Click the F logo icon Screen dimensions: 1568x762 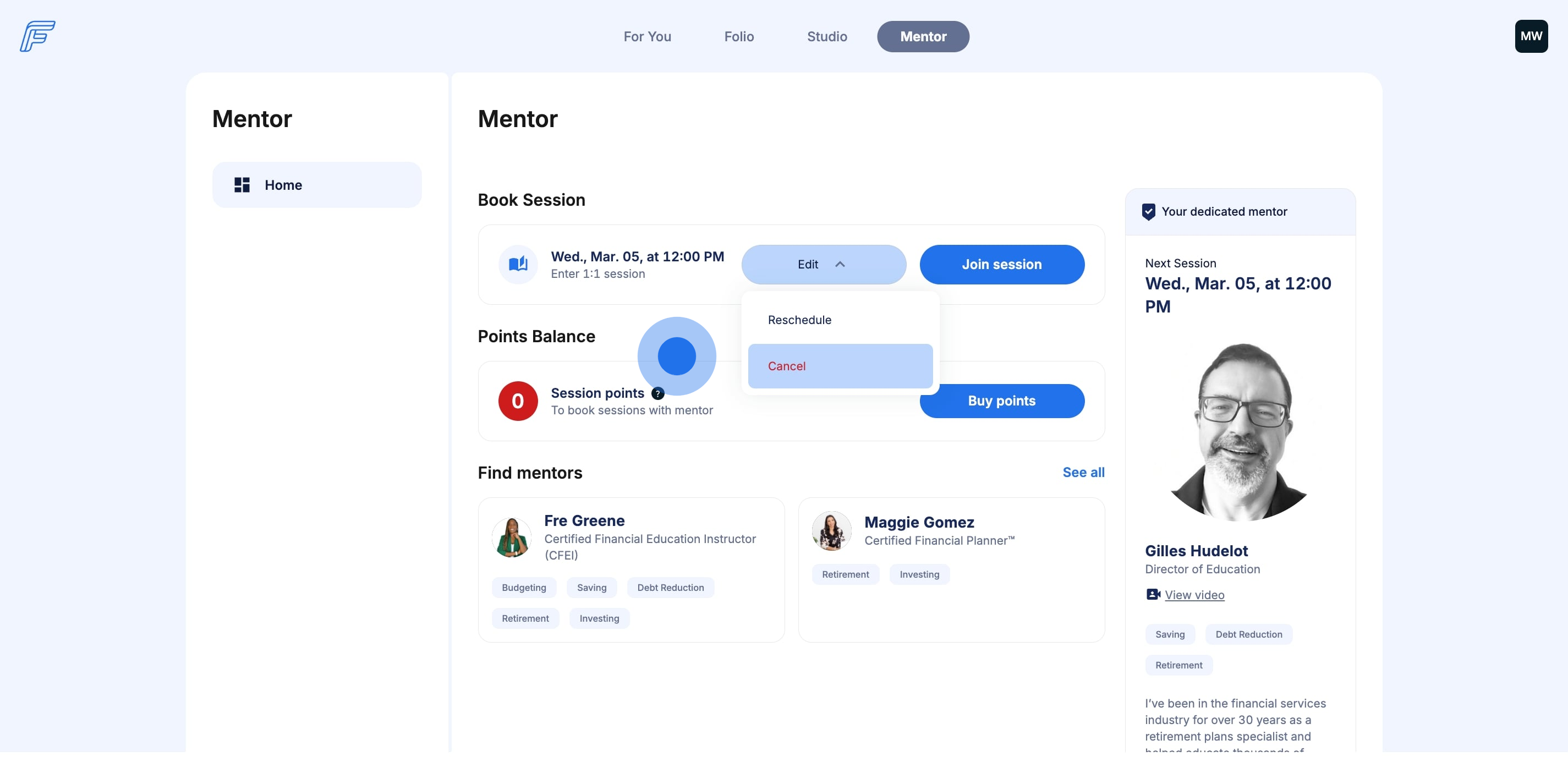point(38,36)
